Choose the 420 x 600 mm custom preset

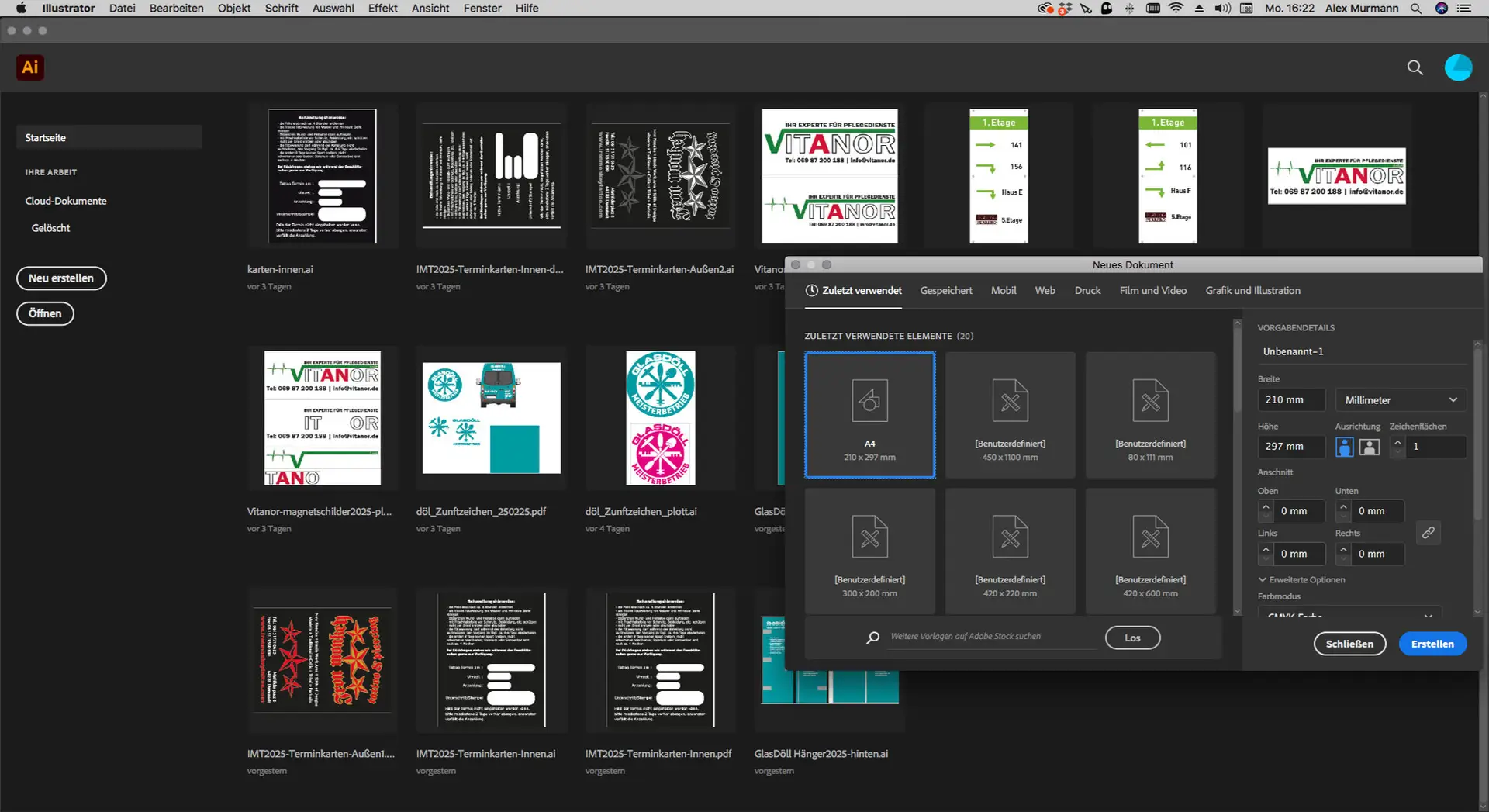click(x=1150, y=551)
